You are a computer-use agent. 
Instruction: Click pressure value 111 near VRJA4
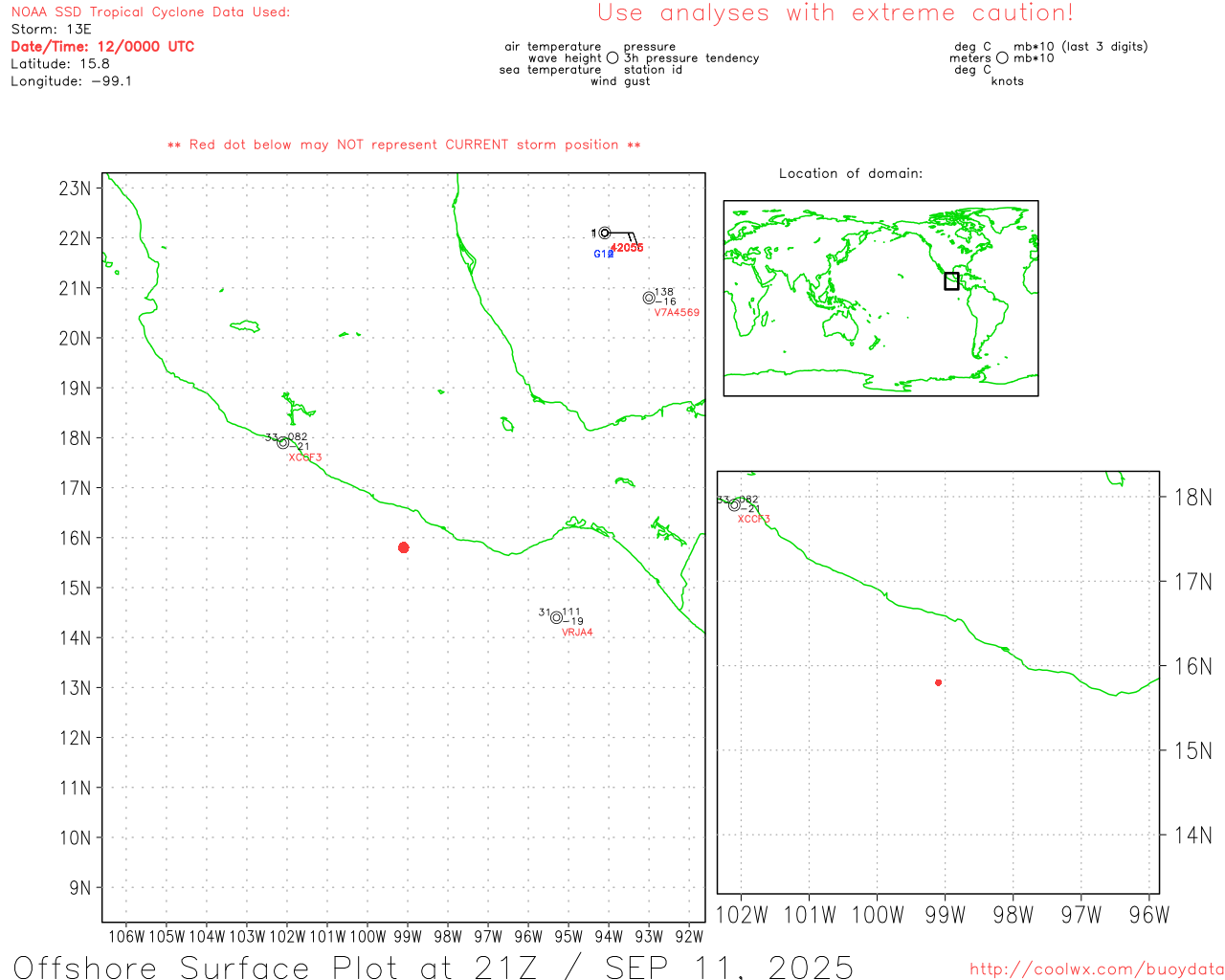click(x=571, y=612)
